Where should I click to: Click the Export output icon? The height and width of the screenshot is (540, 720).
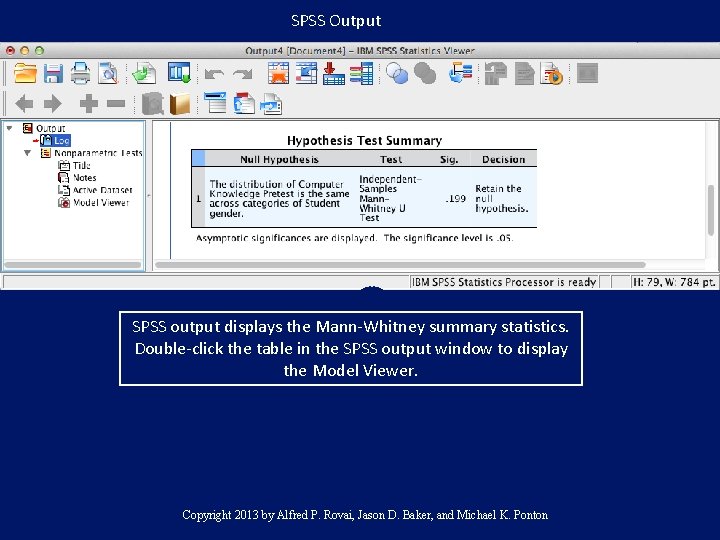coord(144,73)
